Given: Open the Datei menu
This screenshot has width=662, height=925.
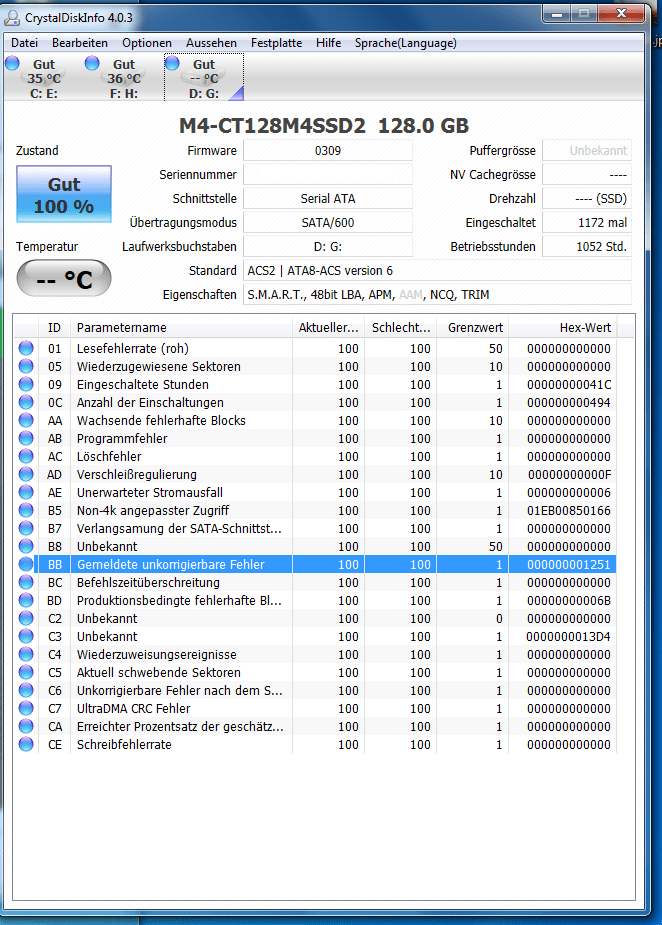Looking at the screenshot, I should click(x=24, y=43).
